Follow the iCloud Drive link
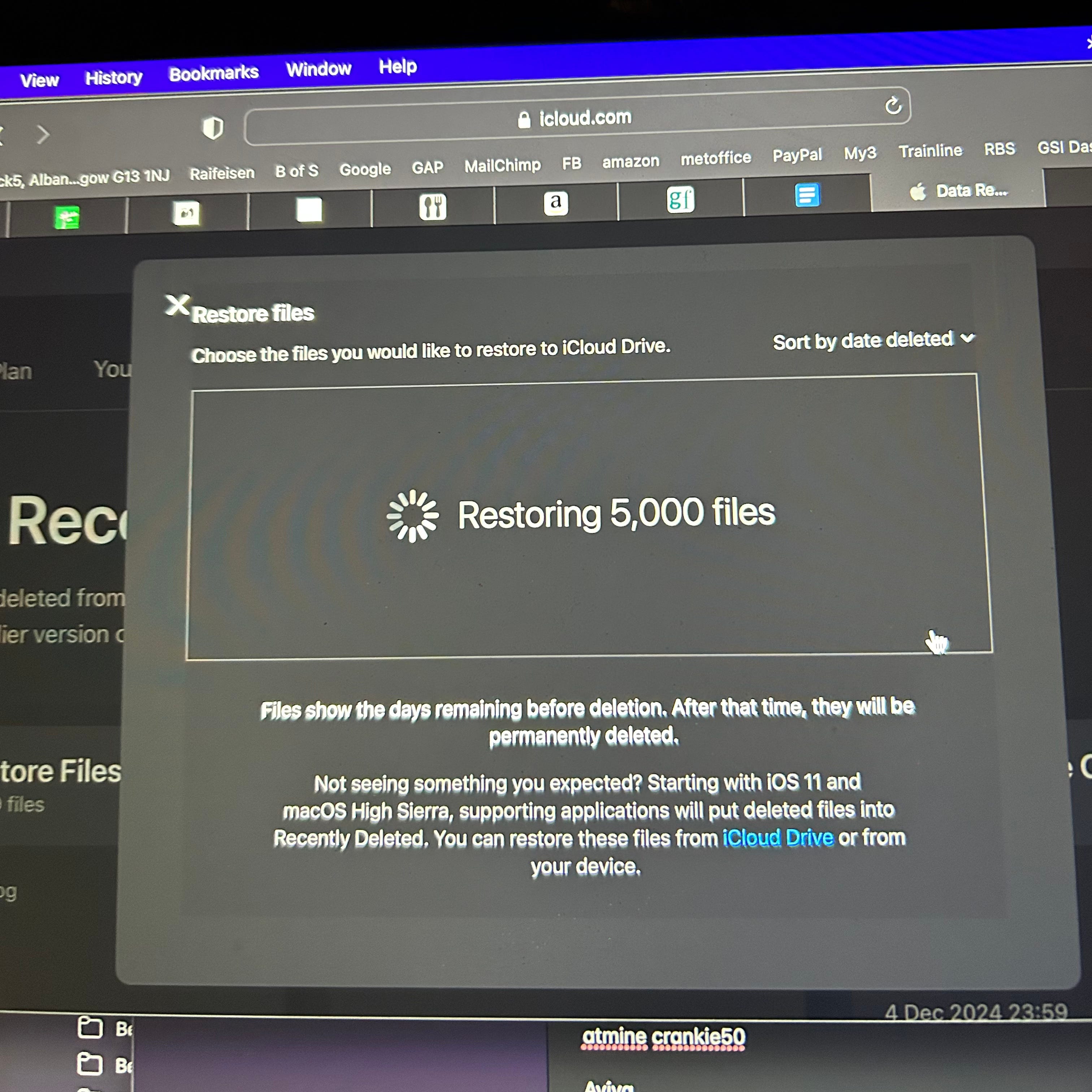This screenshot has width=1092, height=1092. pyautogui.click(x=778, y=838)
